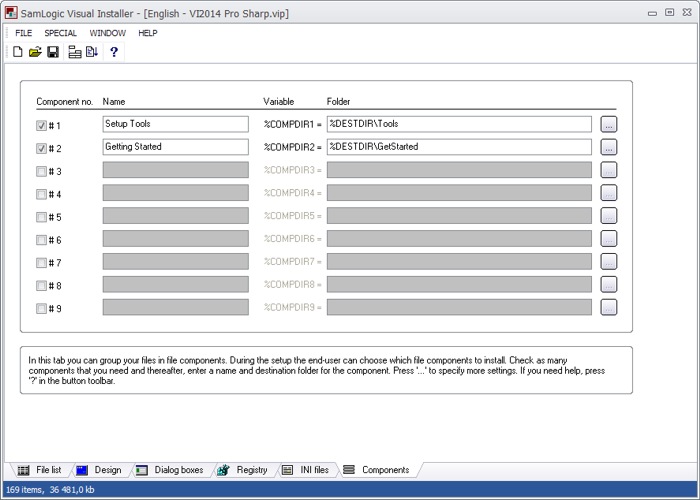Click the %DESTDIR\GetStarted folder field

pos(459,147)
